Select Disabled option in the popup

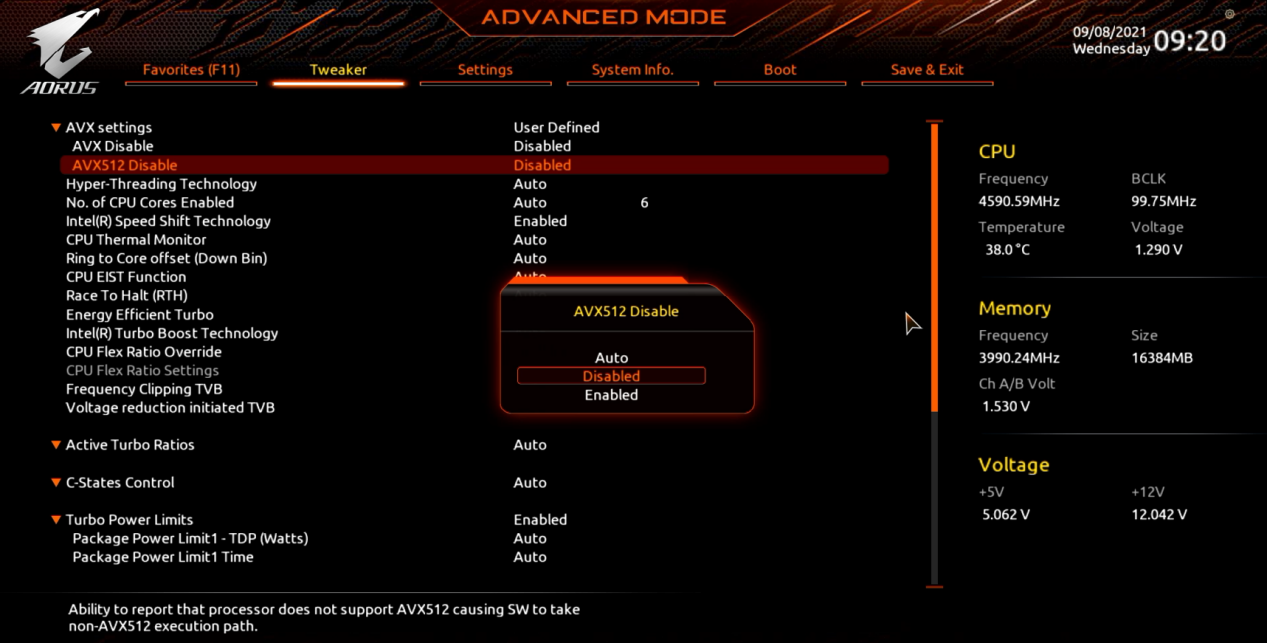611,376
